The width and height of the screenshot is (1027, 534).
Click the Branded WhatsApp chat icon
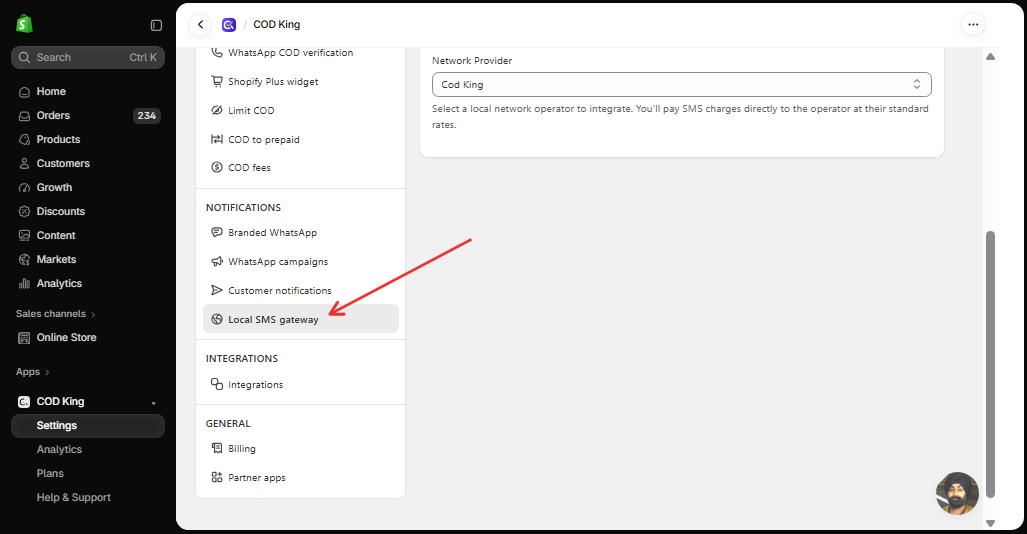[217, 233]
